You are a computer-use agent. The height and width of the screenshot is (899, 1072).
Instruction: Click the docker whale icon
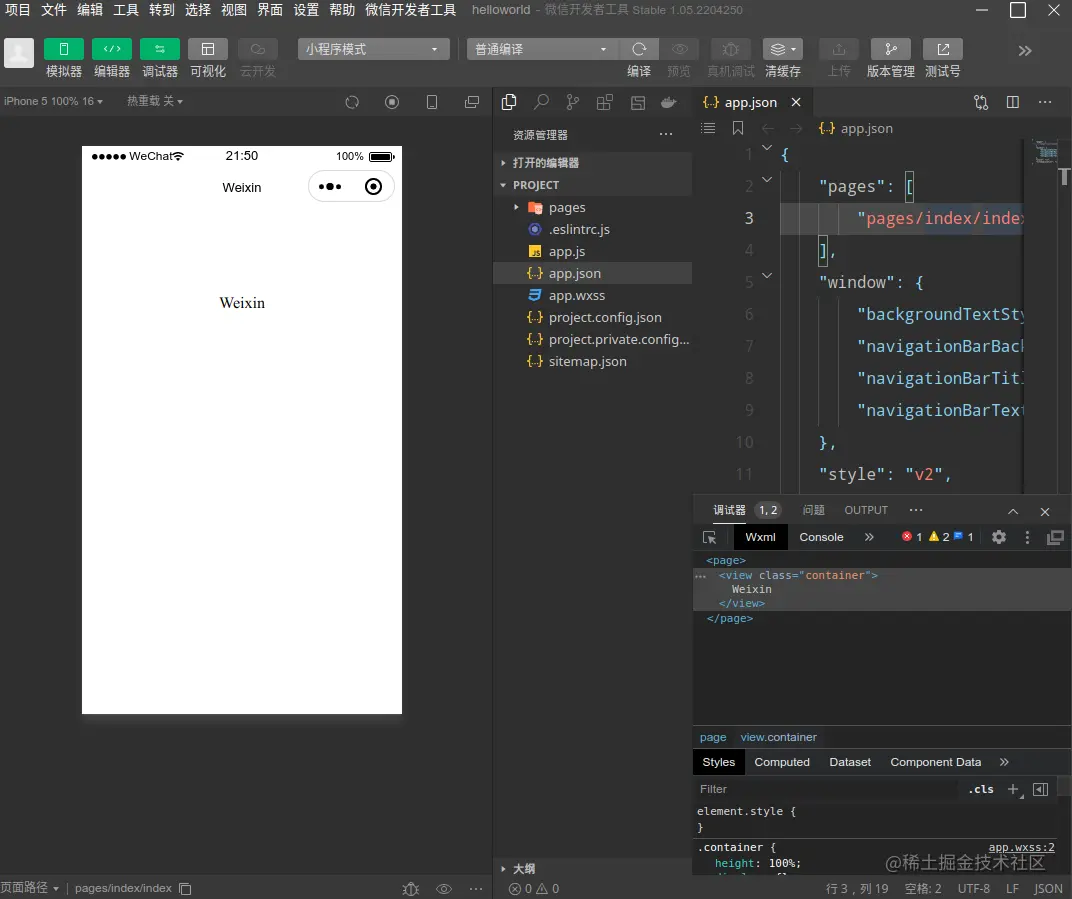669,103
